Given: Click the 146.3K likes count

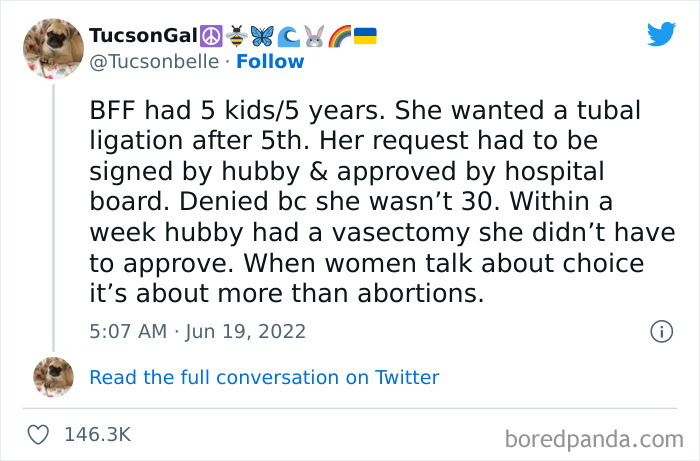Looking at the screenshot, I should (97, 435).
